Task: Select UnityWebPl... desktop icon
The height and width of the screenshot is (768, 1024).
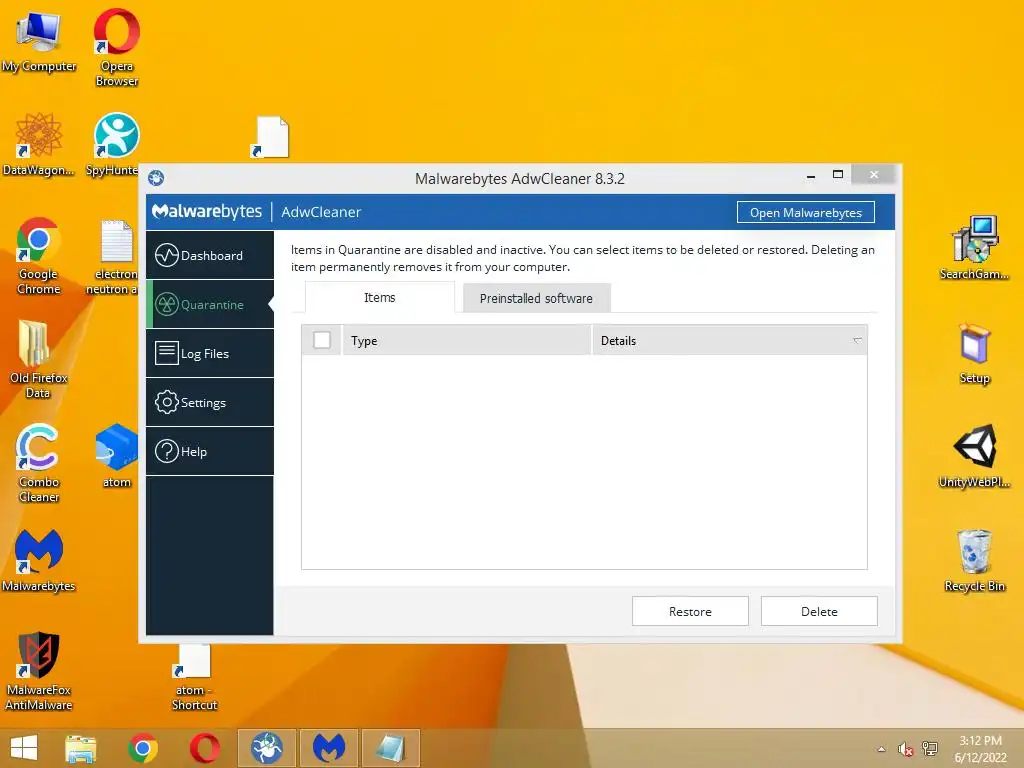Action: coord(974,456)
